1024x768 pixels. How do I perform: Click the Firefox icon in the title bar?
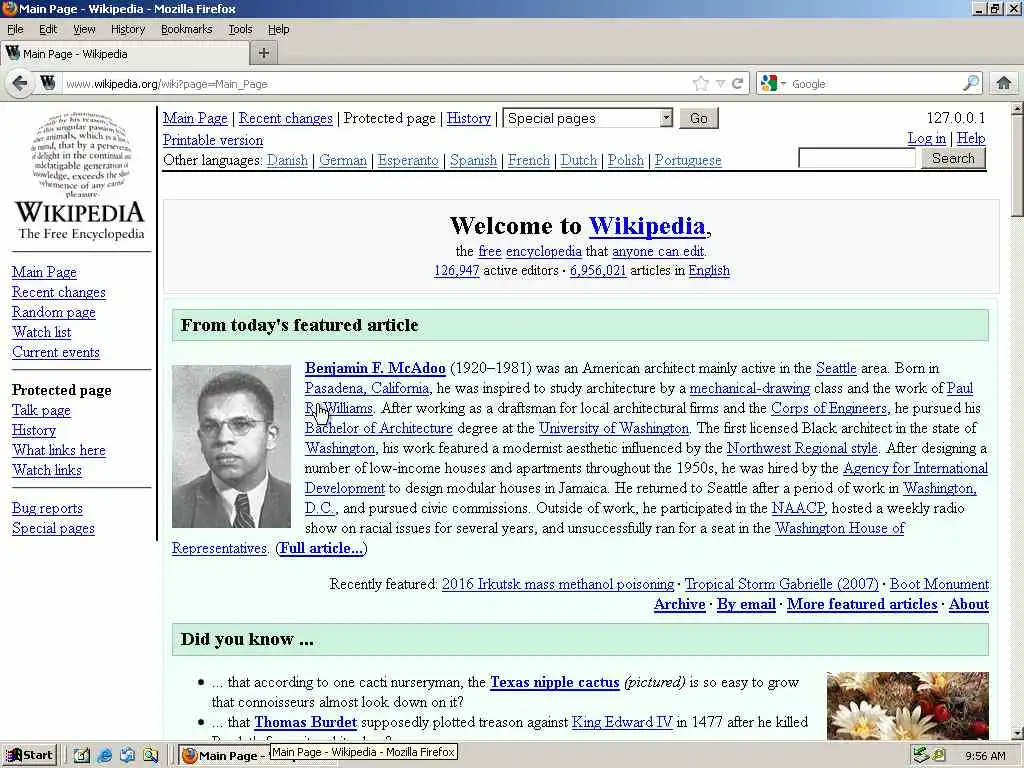9,8
